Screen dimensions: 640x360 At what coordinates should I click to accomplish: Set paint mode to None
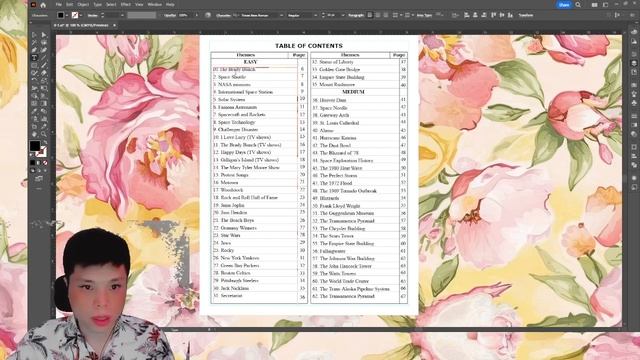tap(45, 162)
